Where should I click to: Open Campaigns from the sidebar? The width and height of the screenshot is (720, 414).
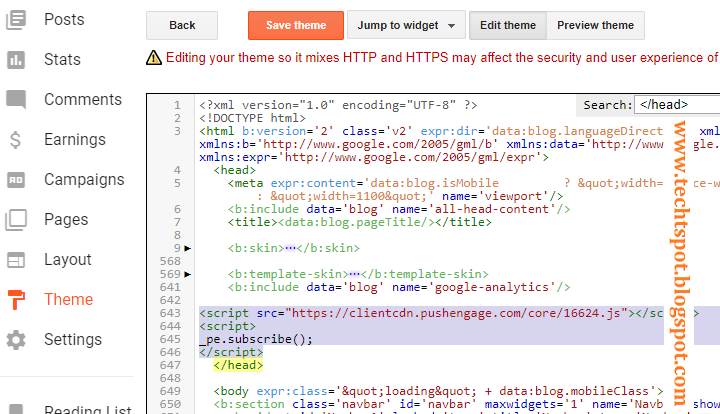pyautogui.click(x=84, y=179)
